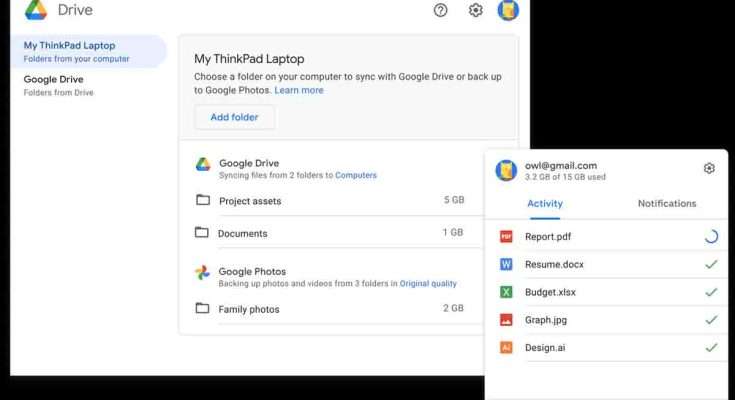Screen dimensions: 735x400
Task: Click the PDF icon for Report.pdf
Action: pos(506,237)
